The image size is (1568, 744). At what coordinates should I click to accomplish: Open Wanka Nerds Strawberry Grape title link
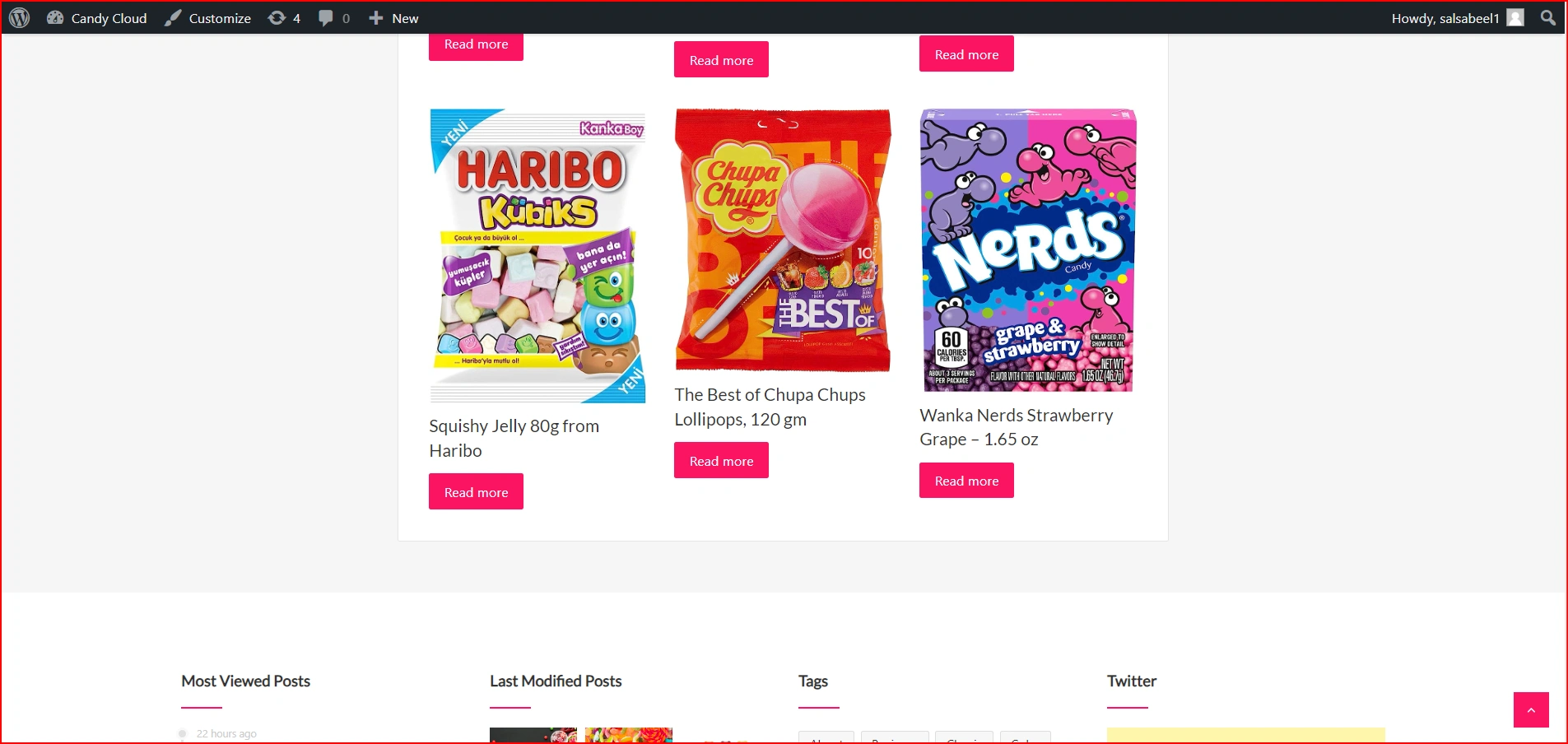pyautogui.click(x=1017, y=427)
